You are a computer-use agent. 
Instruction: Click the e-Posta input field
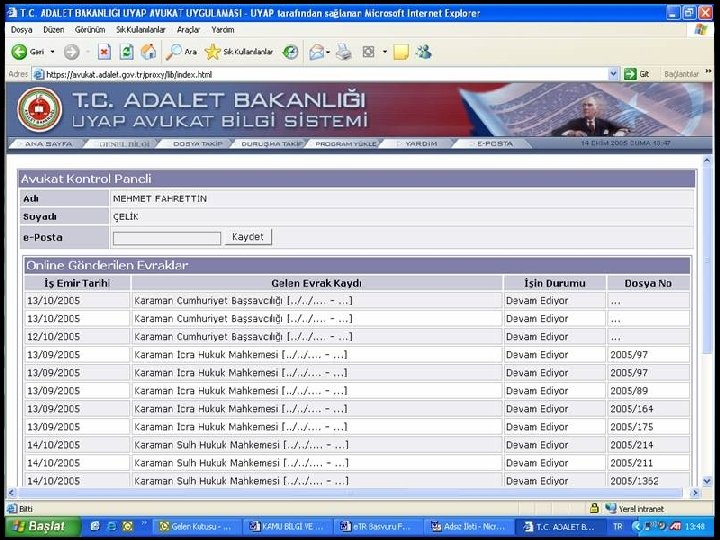pos(167,238)
